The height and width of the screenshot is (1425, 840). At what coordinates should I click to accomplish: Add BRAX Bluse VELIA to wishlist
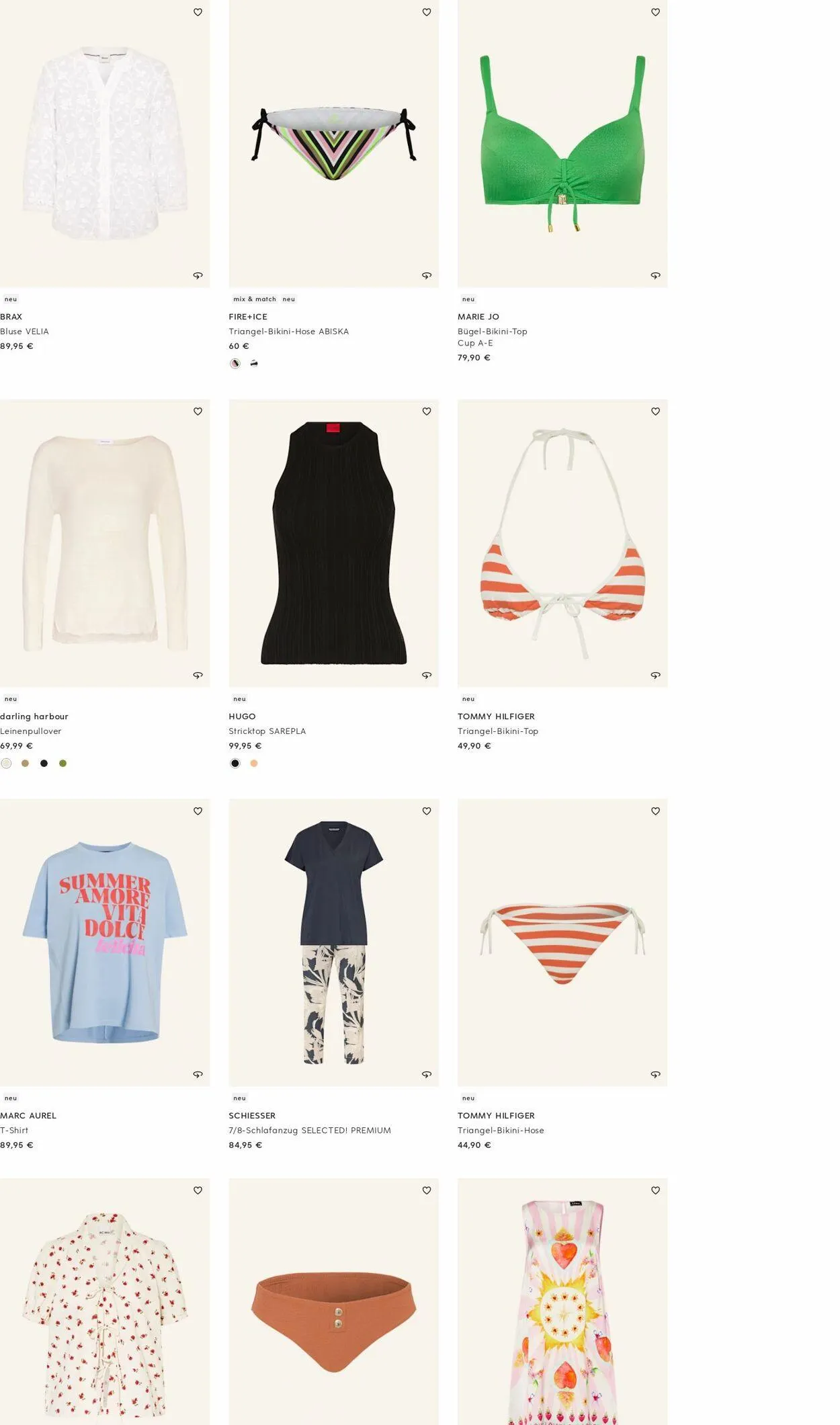[x=198, y=12]
